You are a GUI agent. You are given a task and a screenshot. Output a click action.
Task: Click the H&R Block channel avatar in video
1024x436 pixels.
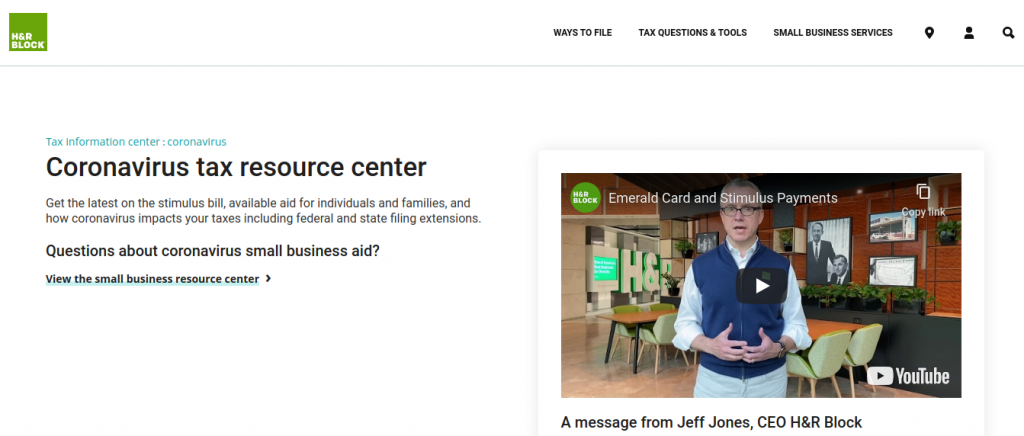[585, 198]
